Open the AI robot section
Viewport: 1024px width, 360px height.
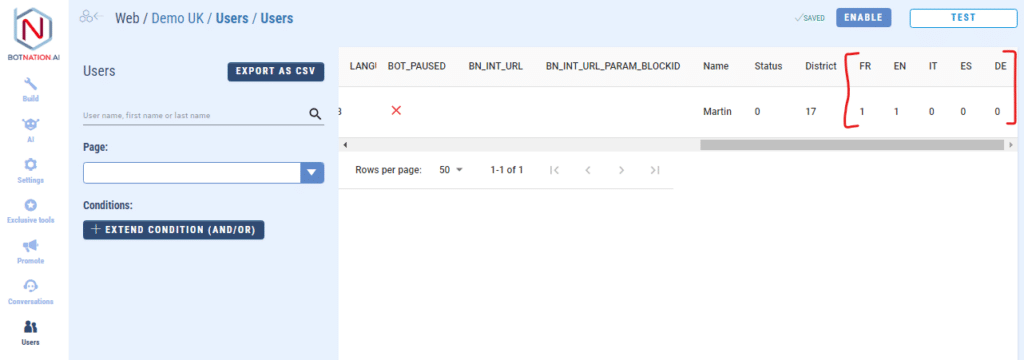pyautogui.click(x=30, y=130)
